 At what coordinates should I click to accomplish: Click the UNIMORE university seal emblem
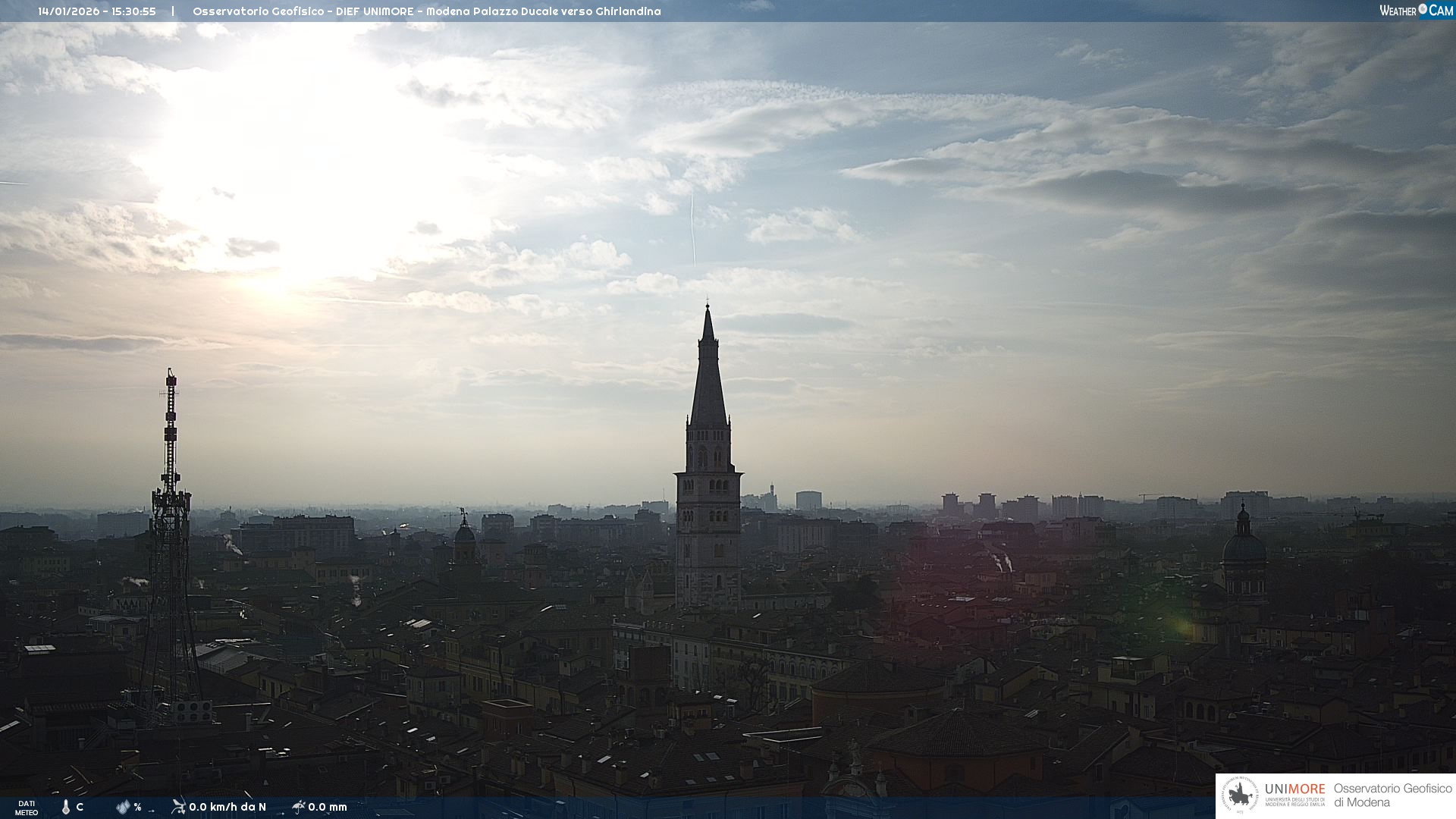1240,795
